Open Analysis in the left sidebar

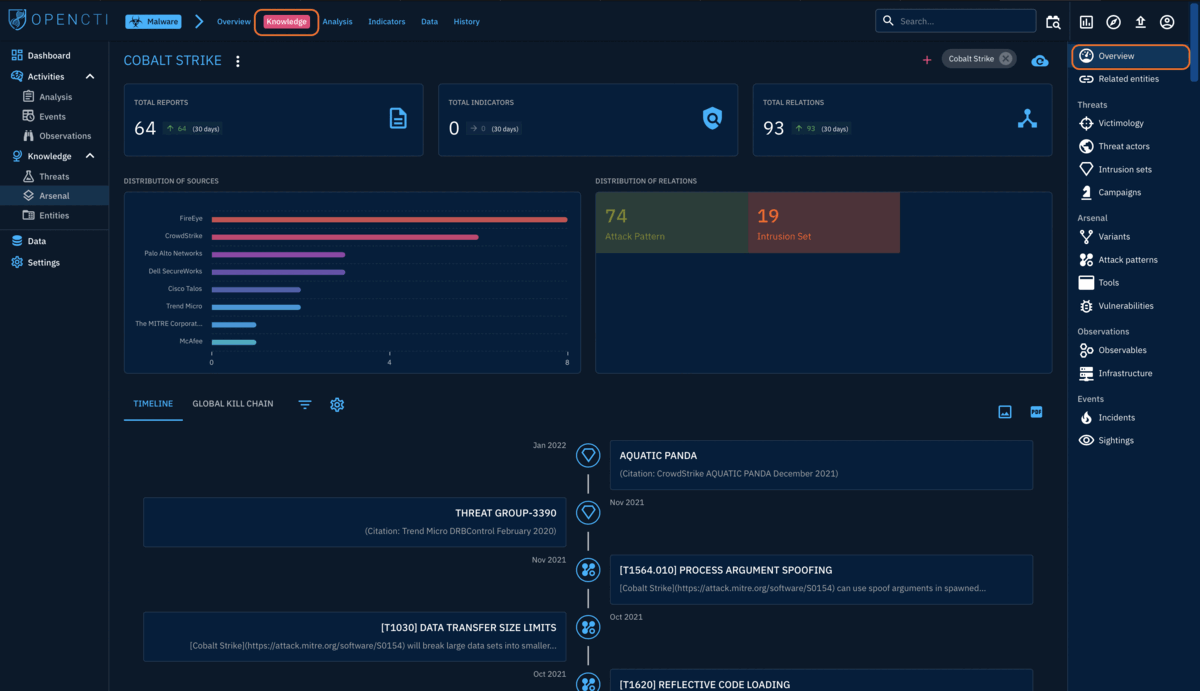54,97
